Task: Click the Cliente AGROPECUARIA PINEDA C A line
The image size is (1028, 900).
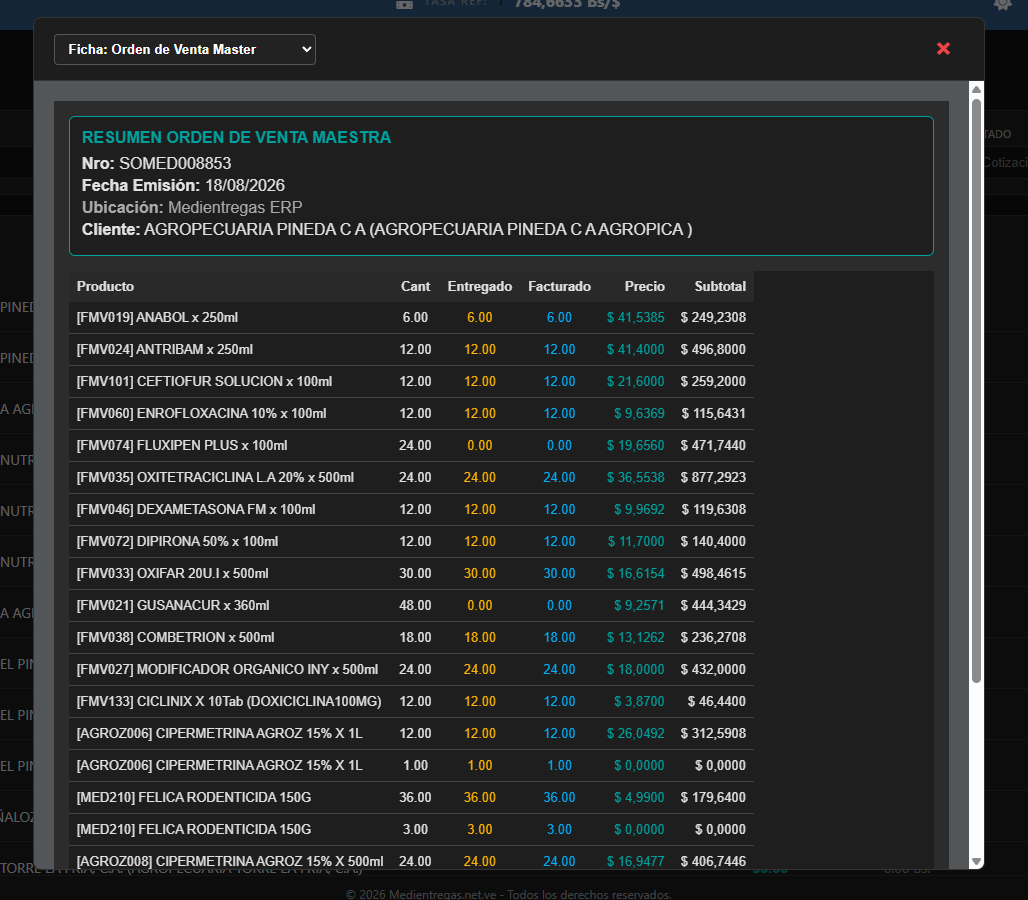Action: pyautogui.click(x=387, y=229)
